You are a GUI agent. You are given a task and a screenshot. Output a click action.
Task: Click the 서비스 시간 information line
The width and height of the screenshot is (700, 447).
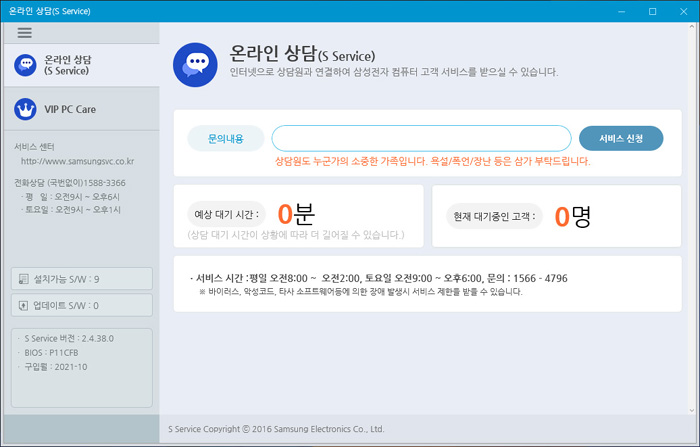(x=379, y=278)
